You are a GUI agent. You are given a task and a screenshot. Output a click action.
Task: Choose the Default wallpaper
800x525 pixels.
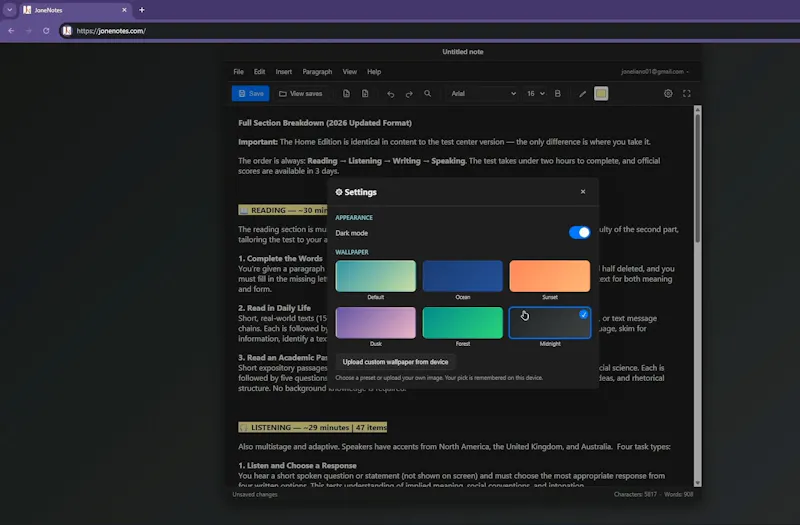tap(376, 276)
